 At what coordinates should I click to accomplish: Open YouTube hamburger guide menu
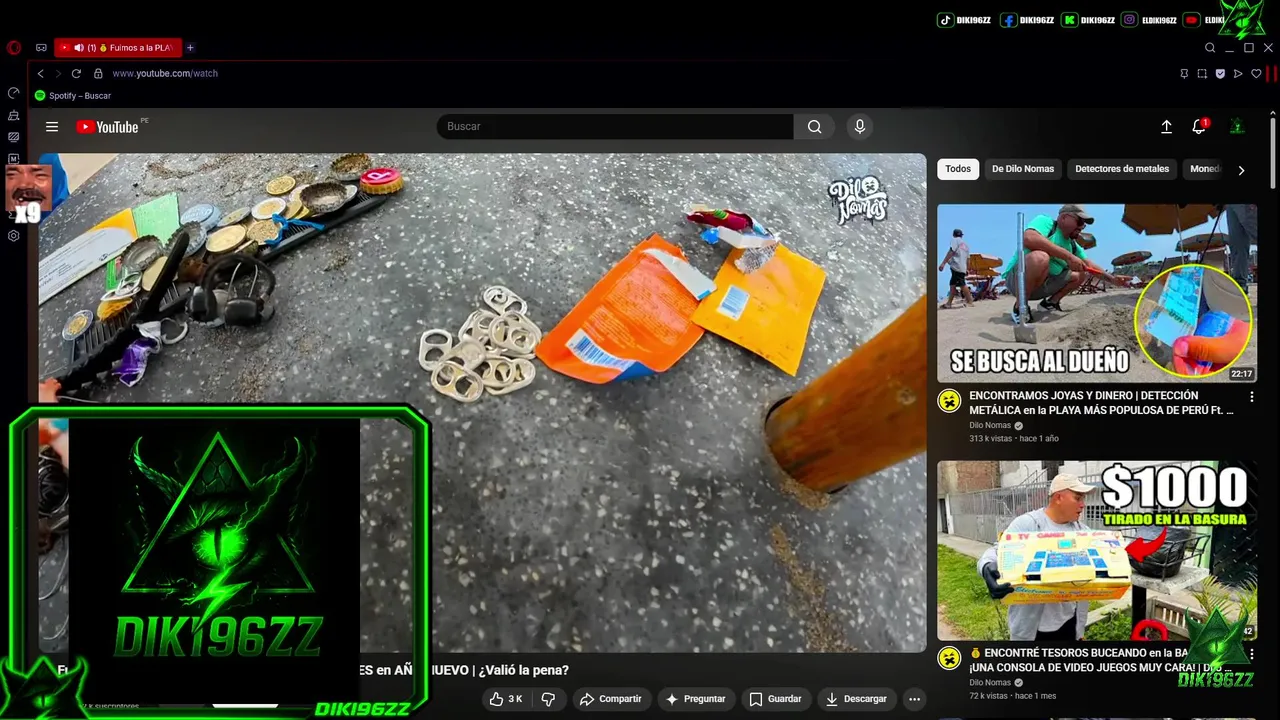click(52, 127)
